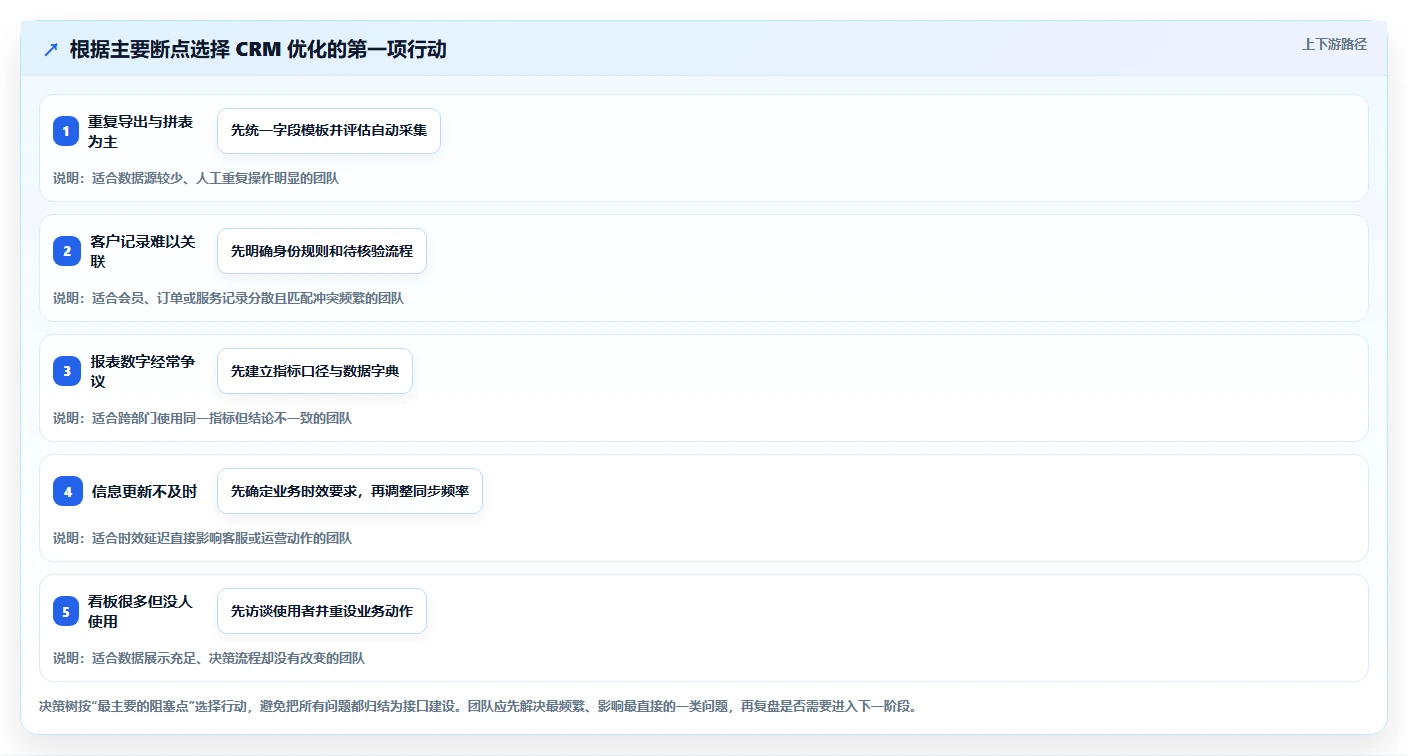Click the number 1 step badge

tap(66, 131)
